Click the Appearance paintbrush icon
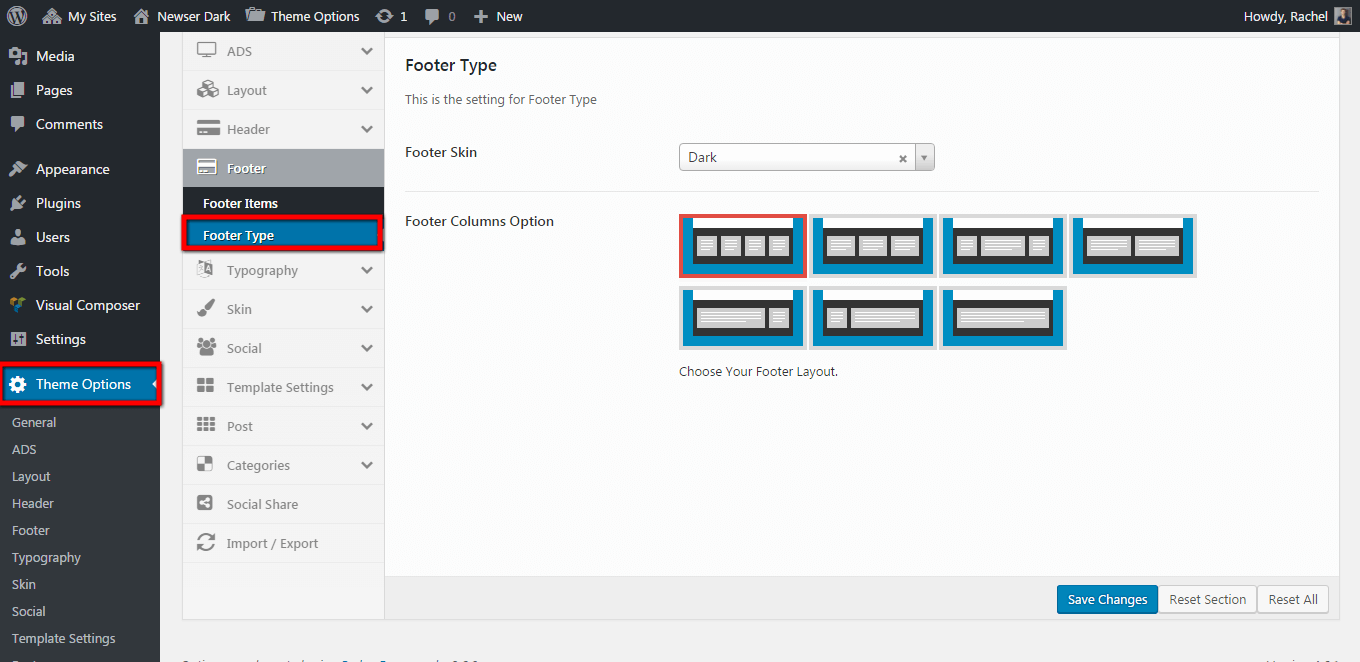1360x662 pixels. (x=18, y=169)
